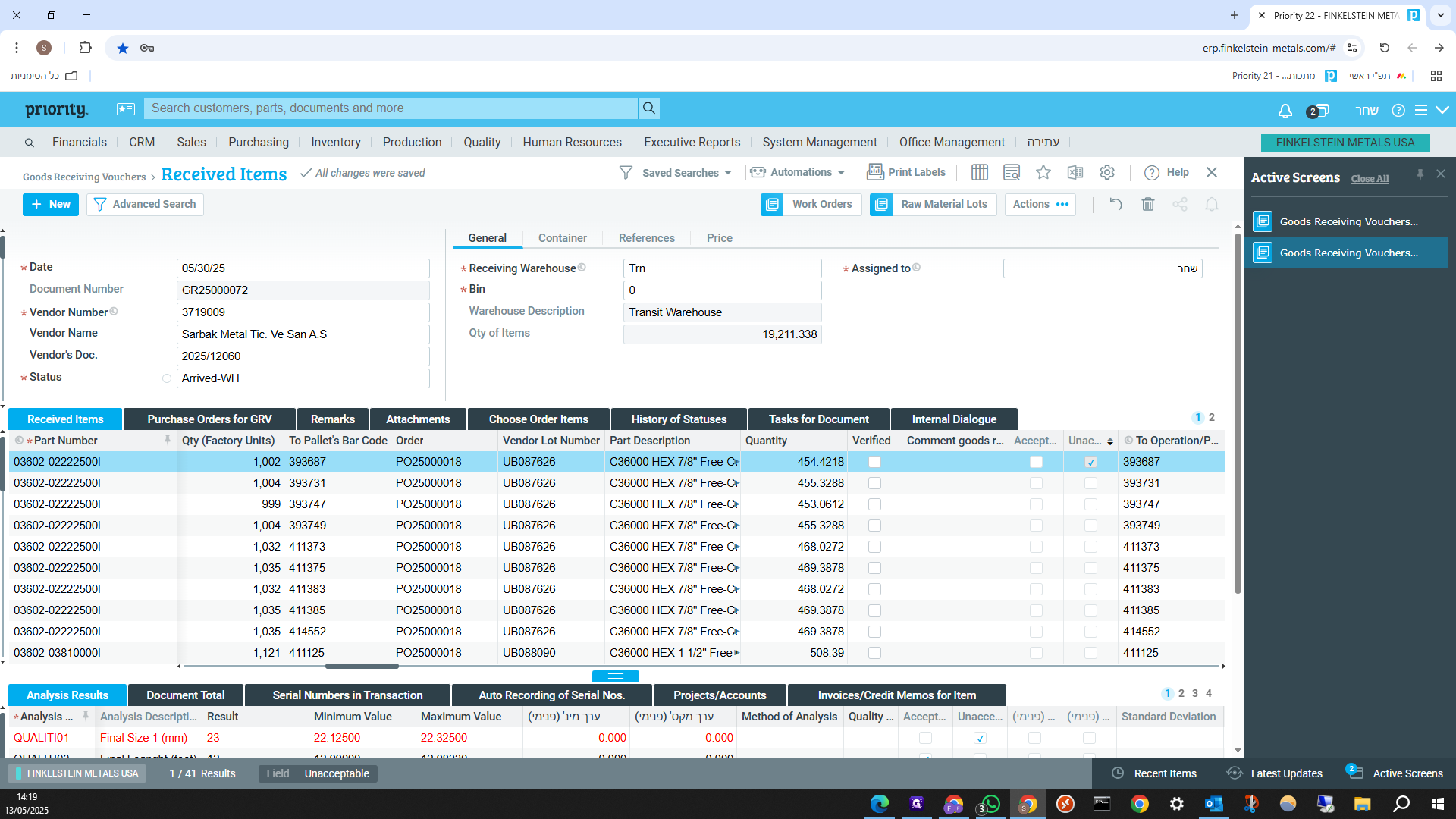Switch to table view with grid icon
The width and height of the screenshot is (1456, 819).
click(x=979, y=173)
